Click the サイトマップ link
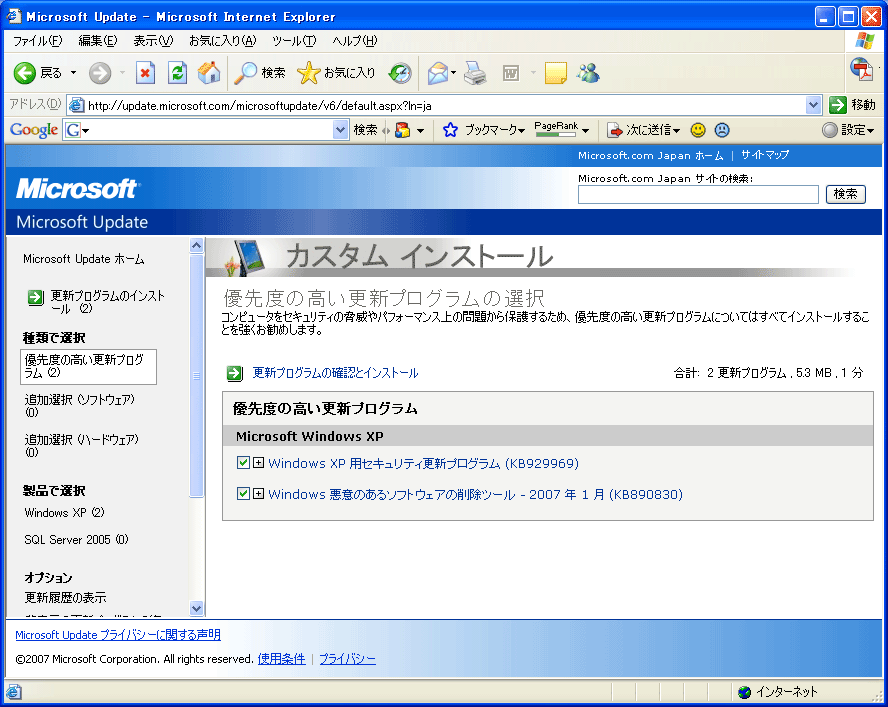The height and width of the screenshot is (707, 888). (765, 155)
